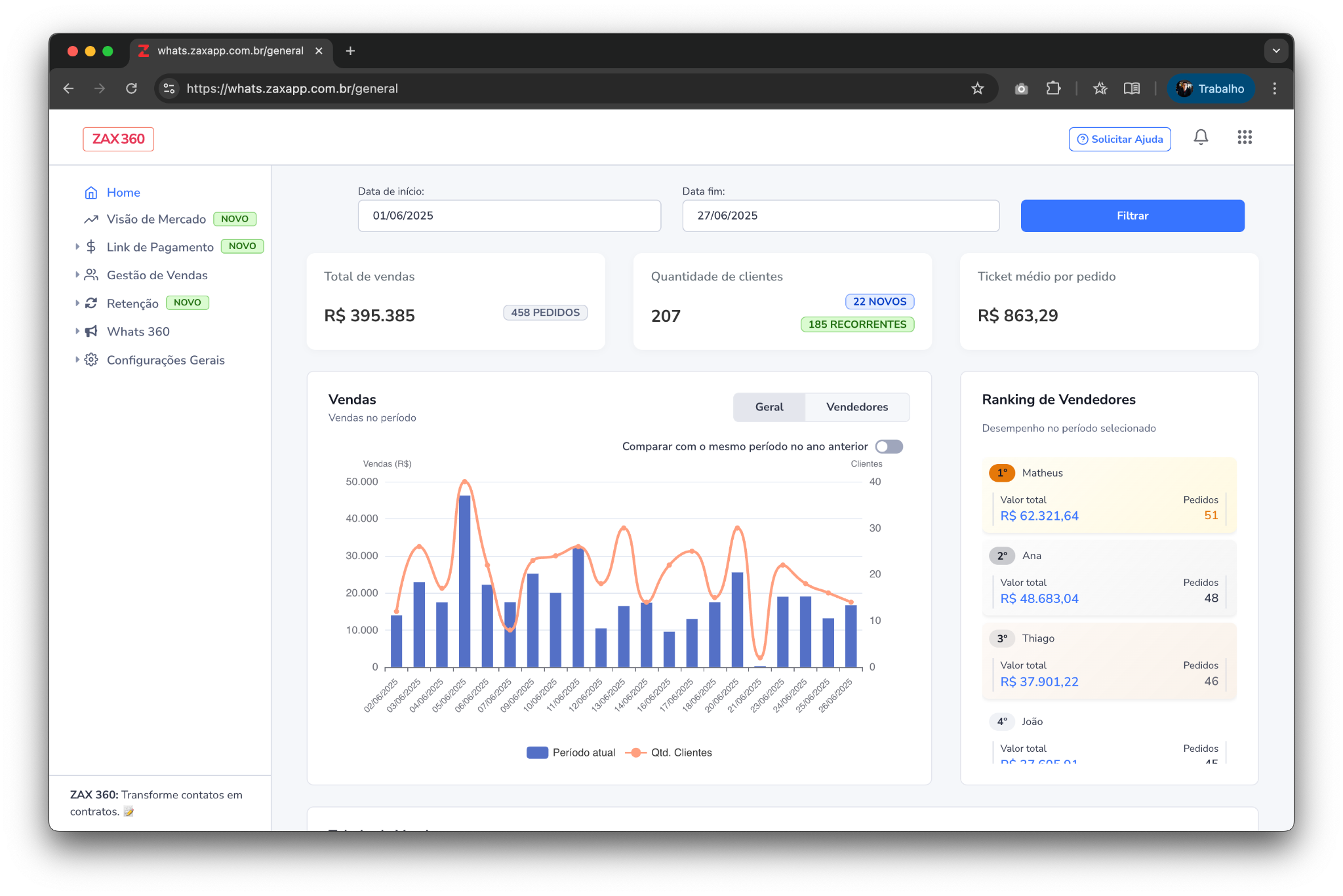Viewport: 1343px width, 896px height.
Task: Click the notifications bell icon
Action: (1201, 138)
